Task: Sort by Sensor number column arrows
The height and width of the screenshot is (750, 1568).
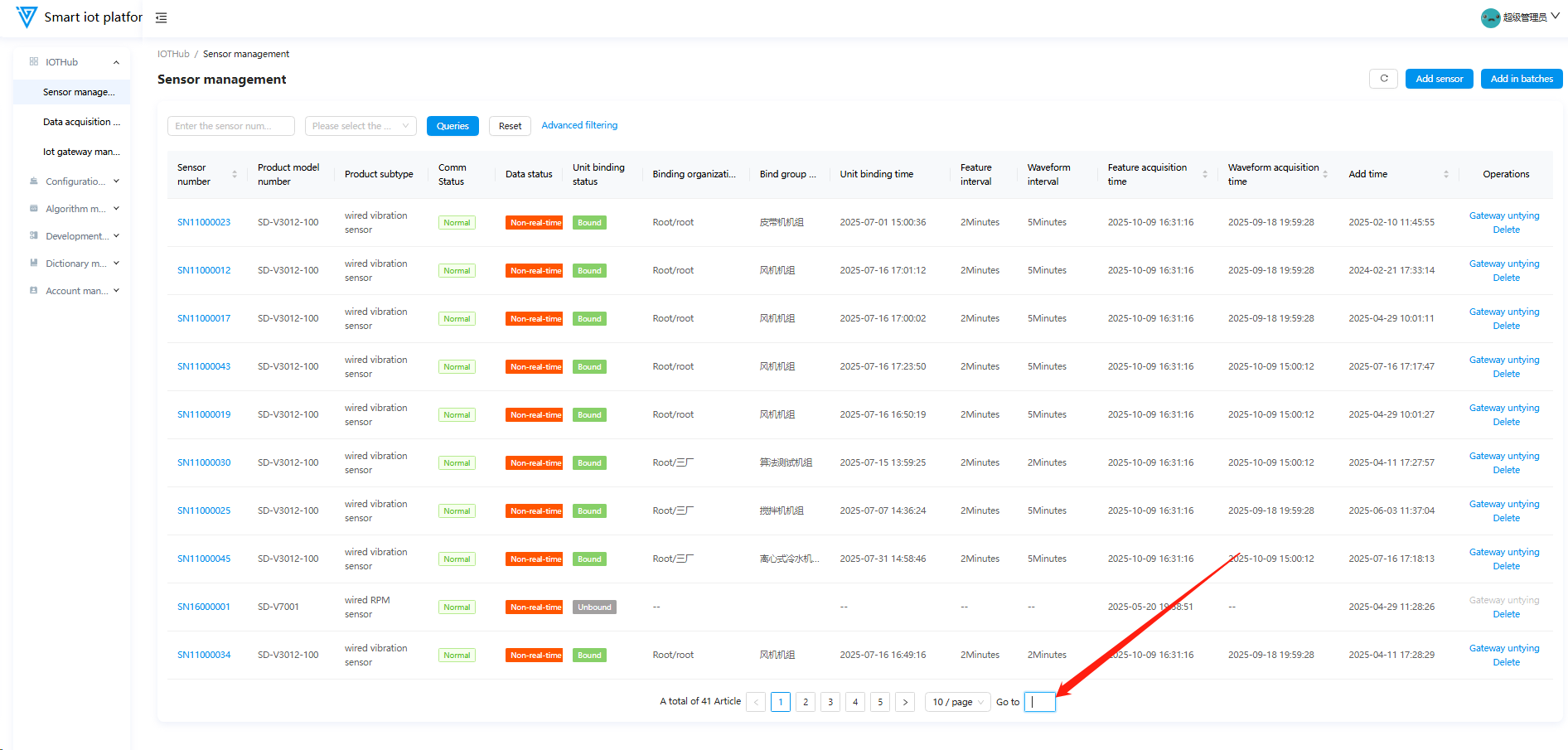Action: click(235, 174)
